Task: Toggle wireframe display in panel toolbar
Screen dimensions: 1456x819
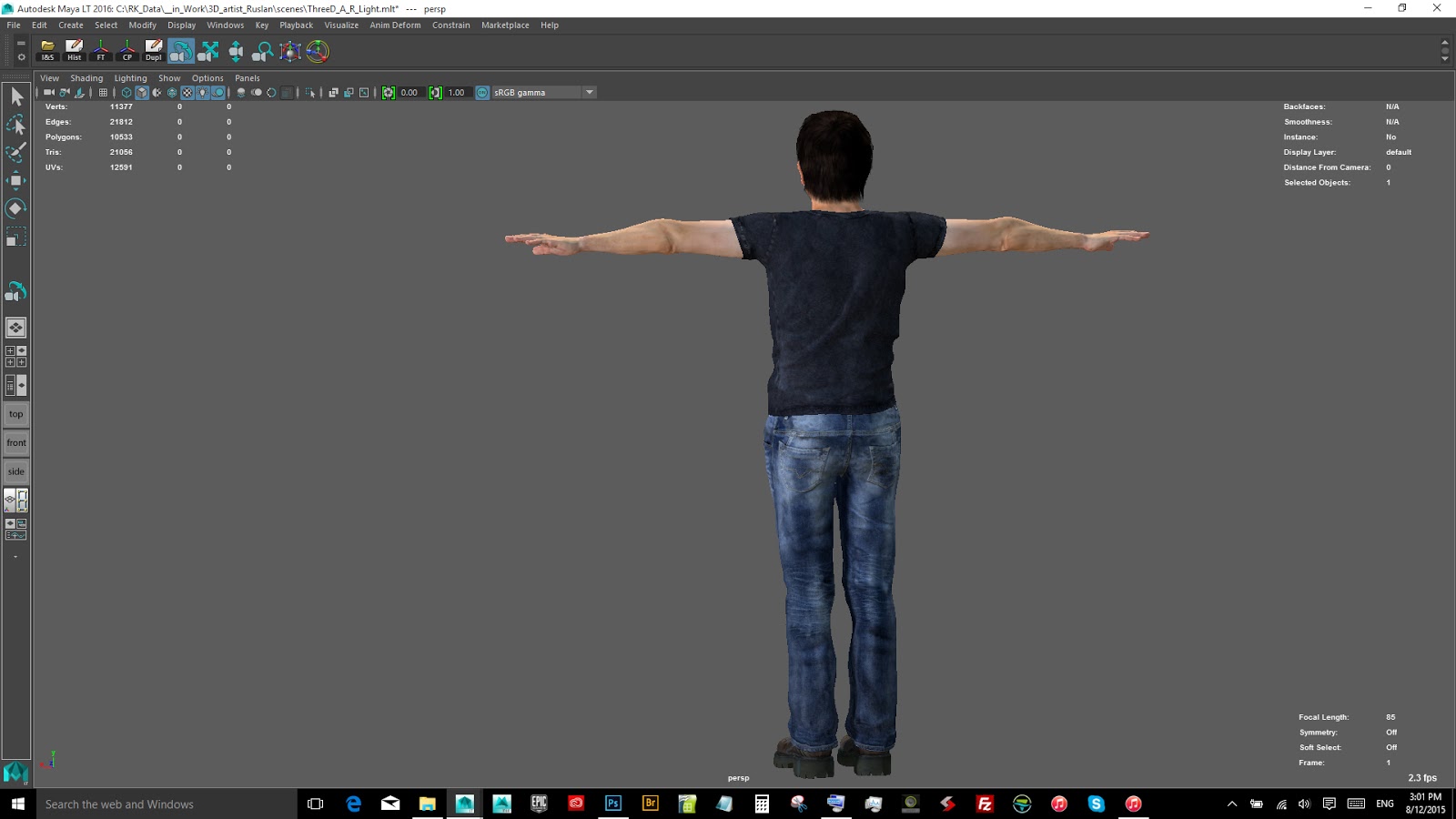Action: tap(126, 93)
